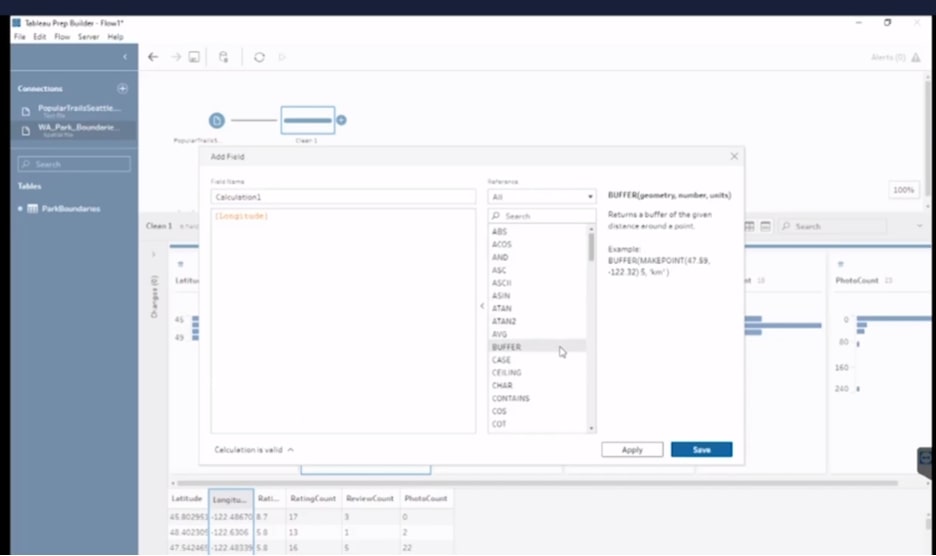This screenshot has width=936, height=556.
Task: Click the Latitude column header in grid
Action: tap(187, 498)
